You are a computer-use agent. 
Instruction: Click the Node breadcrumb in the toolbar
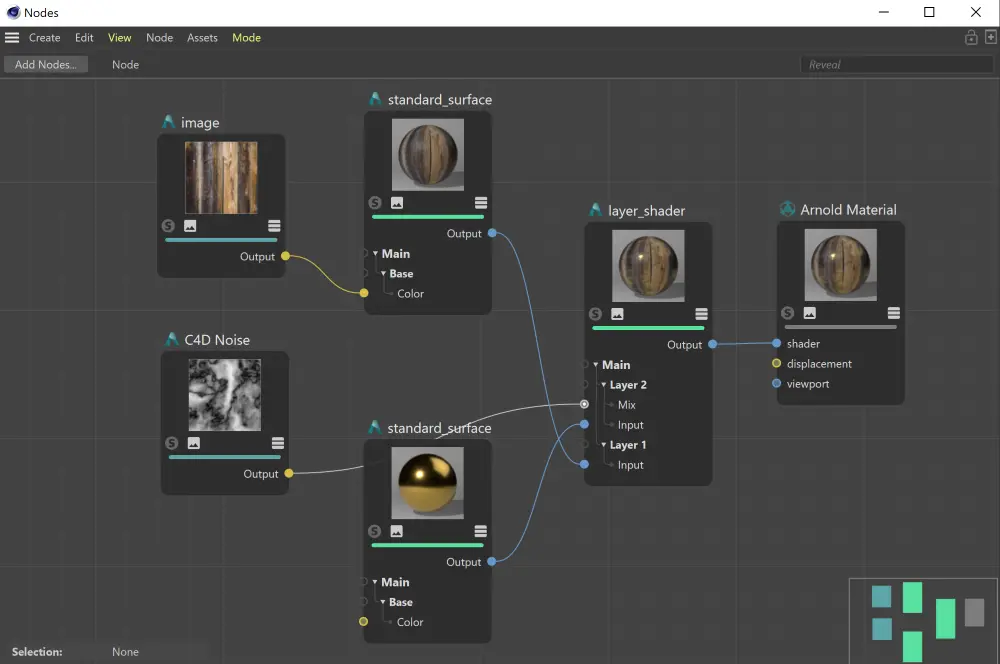[125, 64]
